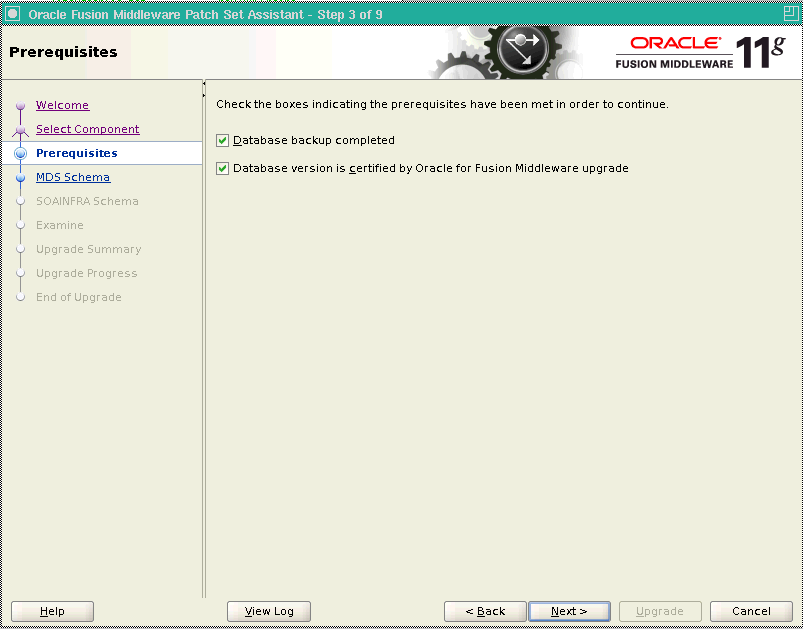Click the Welcome step bullet icon

coord(20,106)
